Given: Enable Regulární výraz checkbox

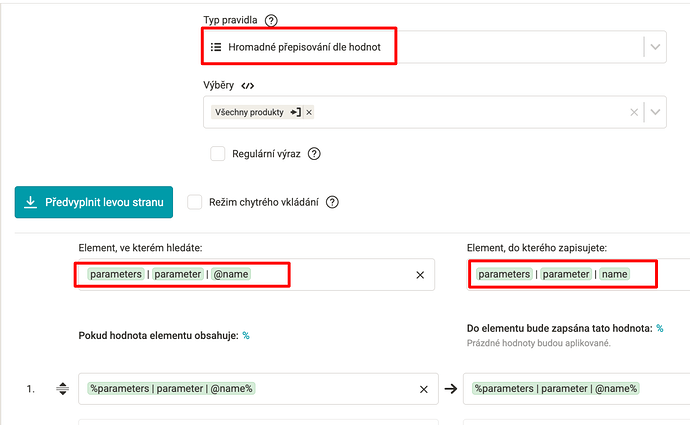Looking at the screenshot, I should pos(217,154).
